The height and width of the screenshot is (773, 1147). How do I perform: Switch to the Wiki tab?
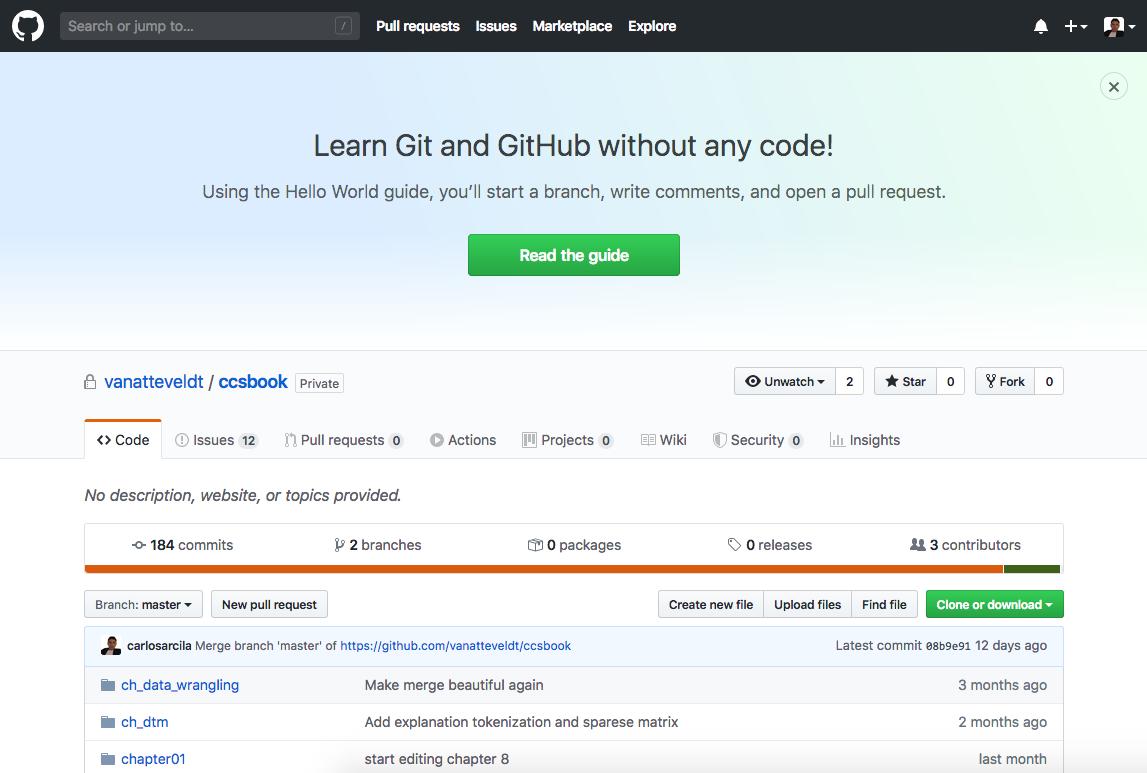663,440
